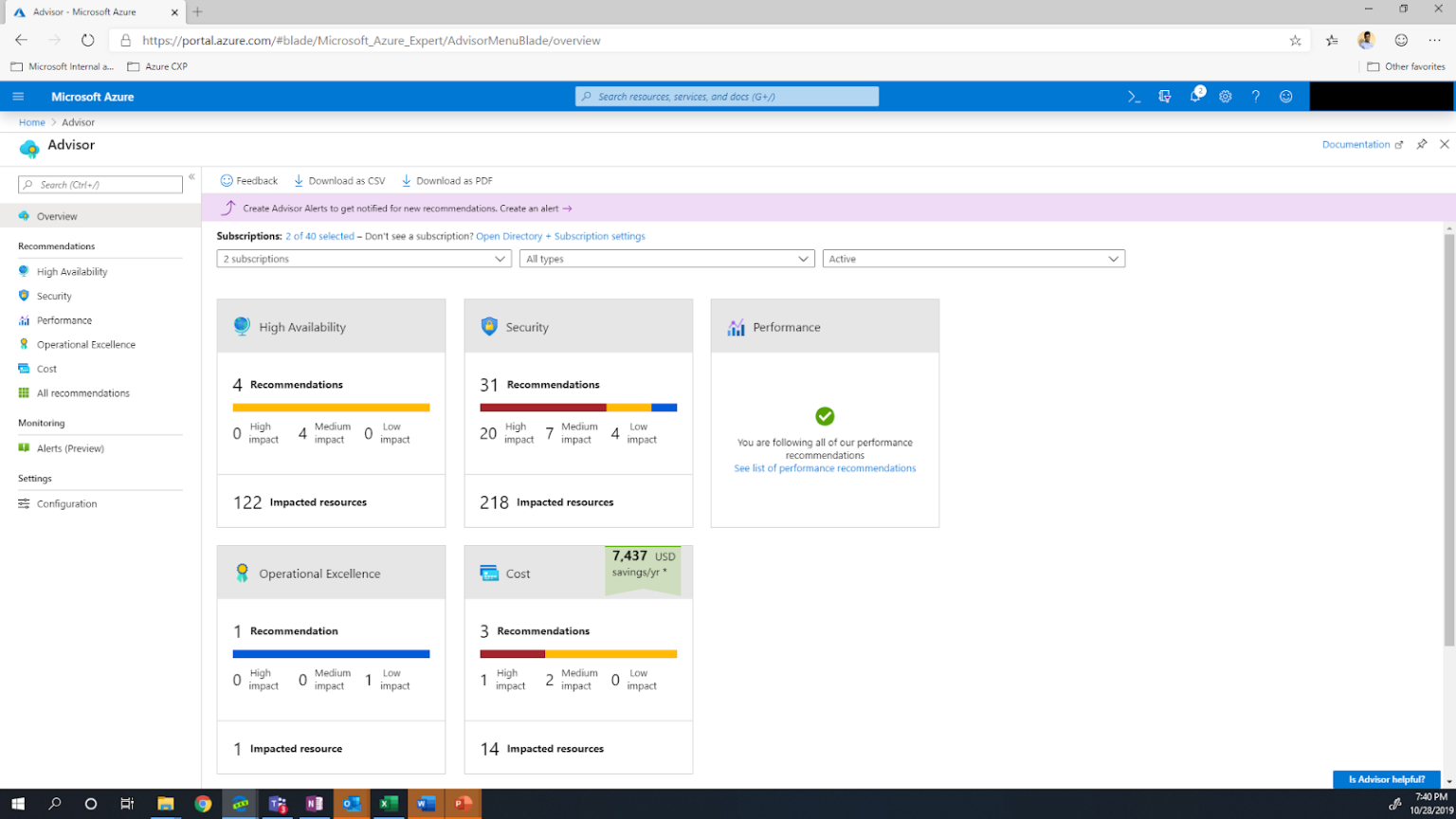1456x819 pixels.
Task: Collapse the portal menu with the hamburger
Action: pos(18,96)
